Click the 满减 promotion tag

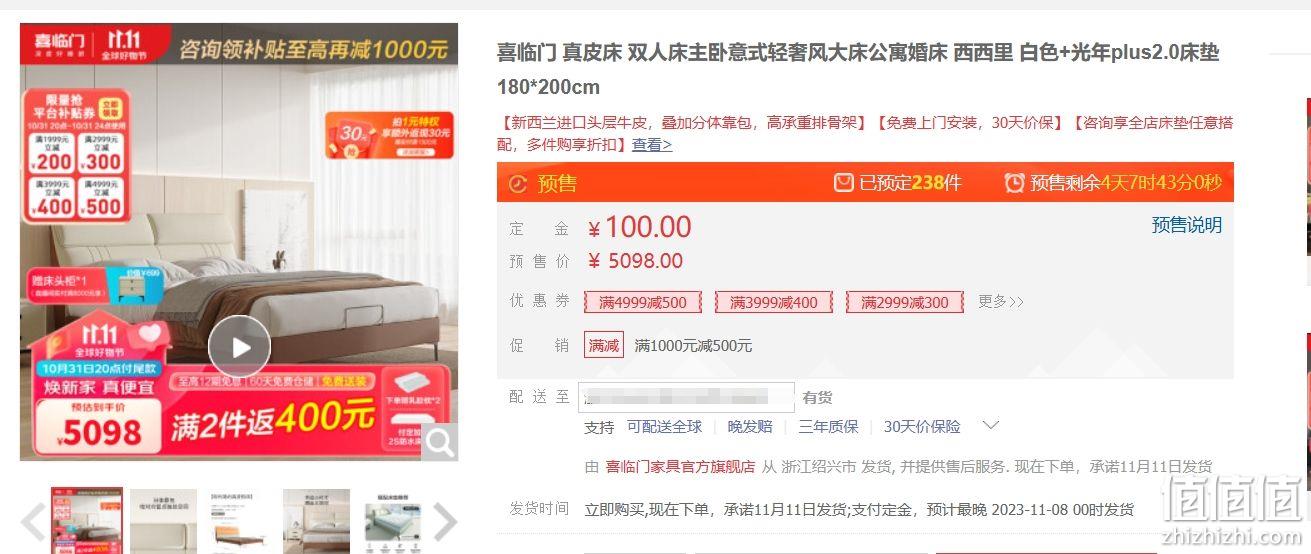(604, 345)
